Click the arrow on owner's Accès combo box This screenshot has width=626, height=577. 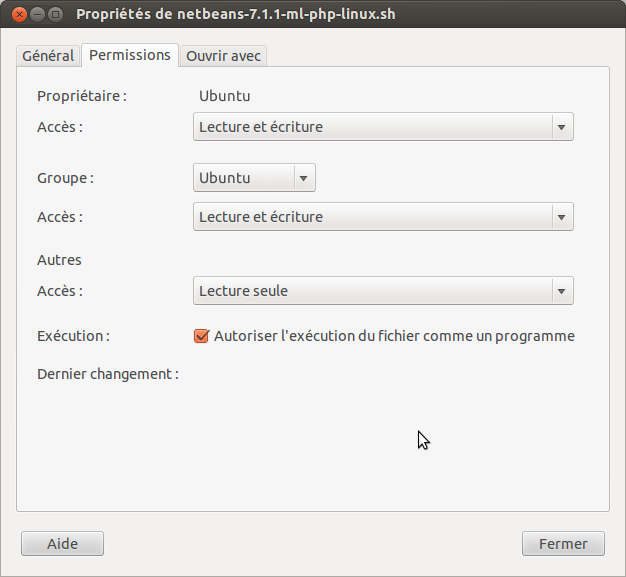tap(561, 127)
